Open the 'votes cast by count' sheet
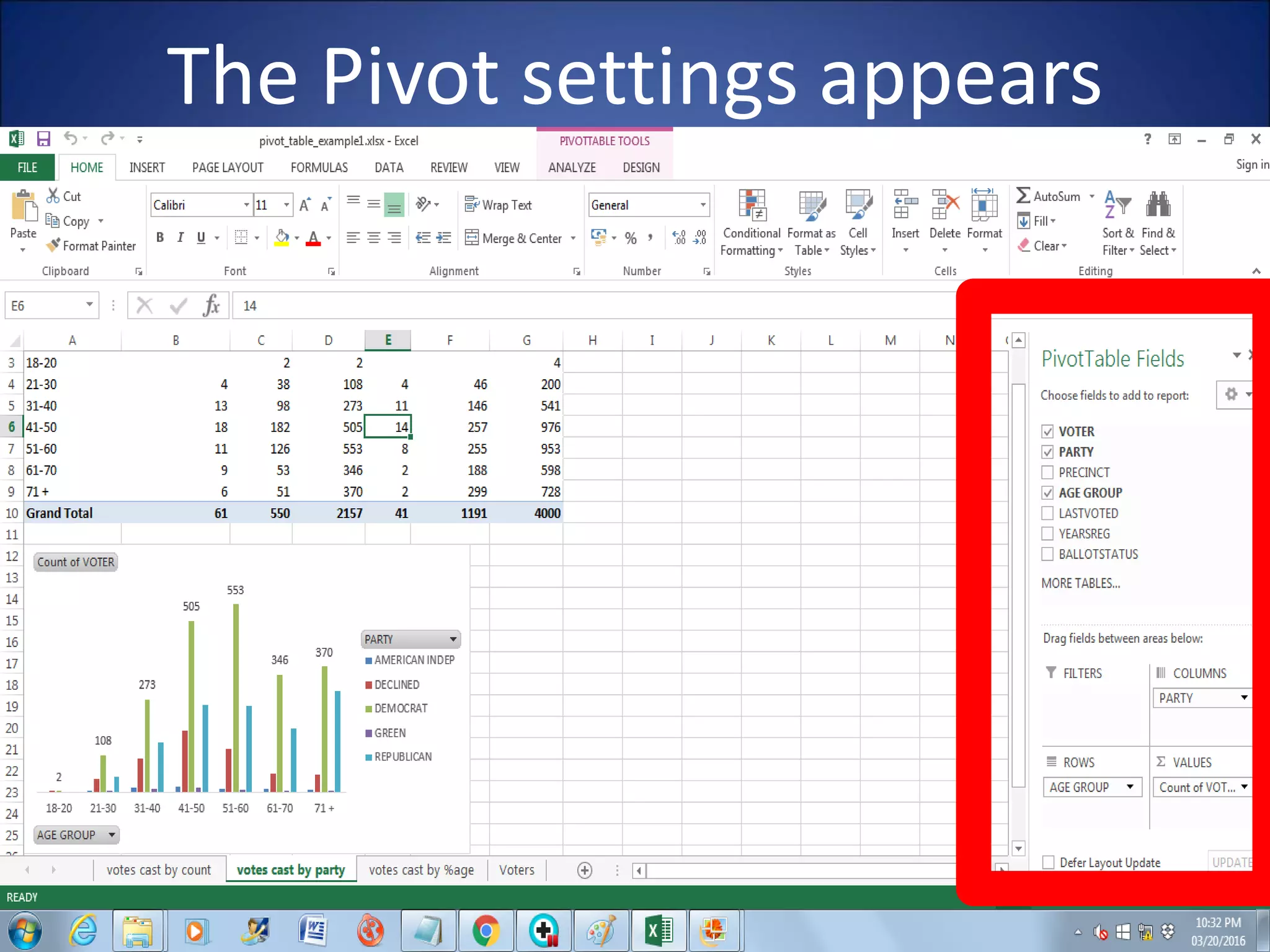 159,870
